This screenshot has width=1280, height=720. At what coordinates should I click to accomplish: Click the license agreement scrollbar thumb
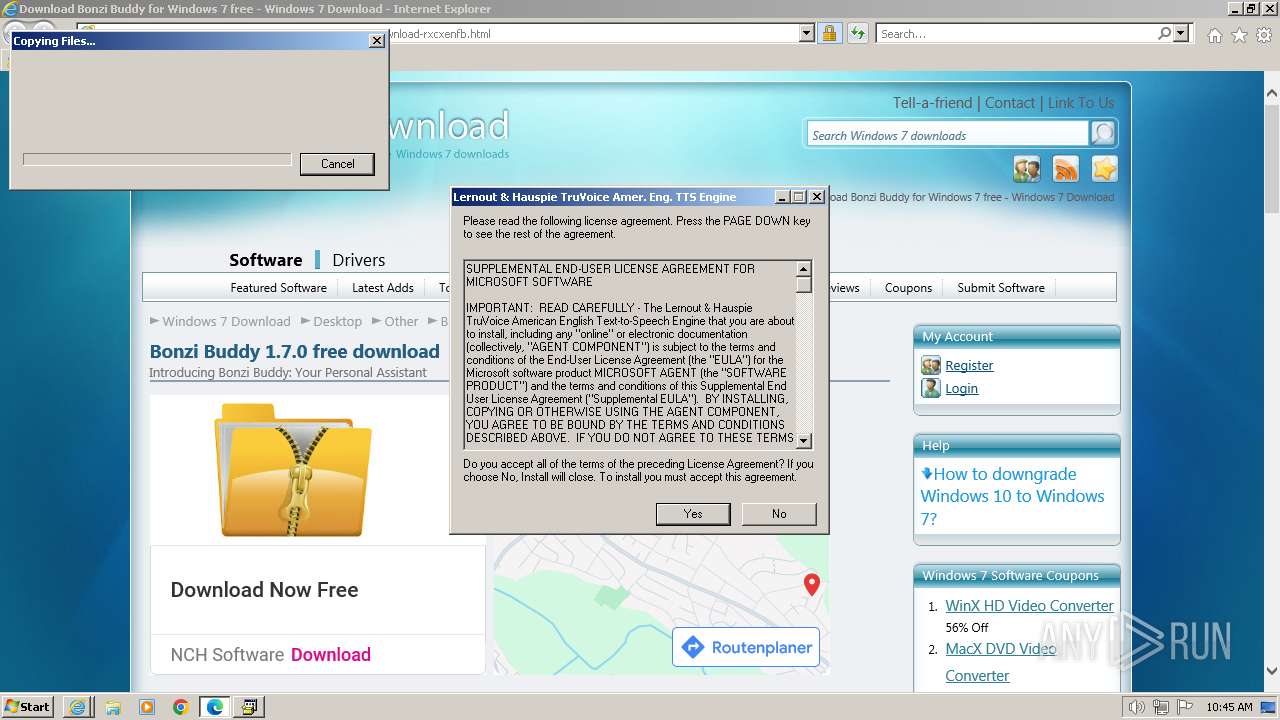[803, 285]
